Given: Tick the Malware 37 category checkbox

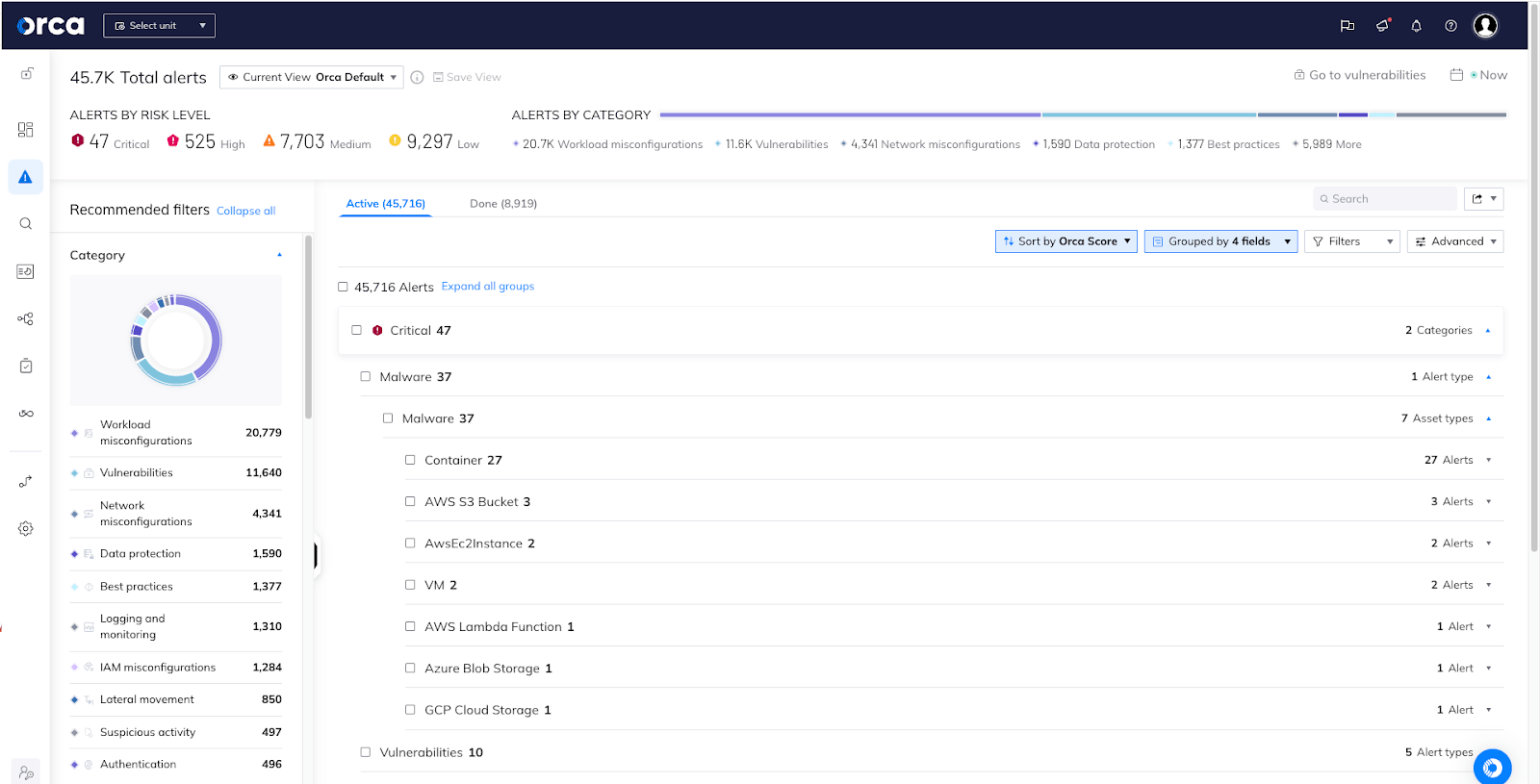Looking at the screenshot, I should (365, 376).
